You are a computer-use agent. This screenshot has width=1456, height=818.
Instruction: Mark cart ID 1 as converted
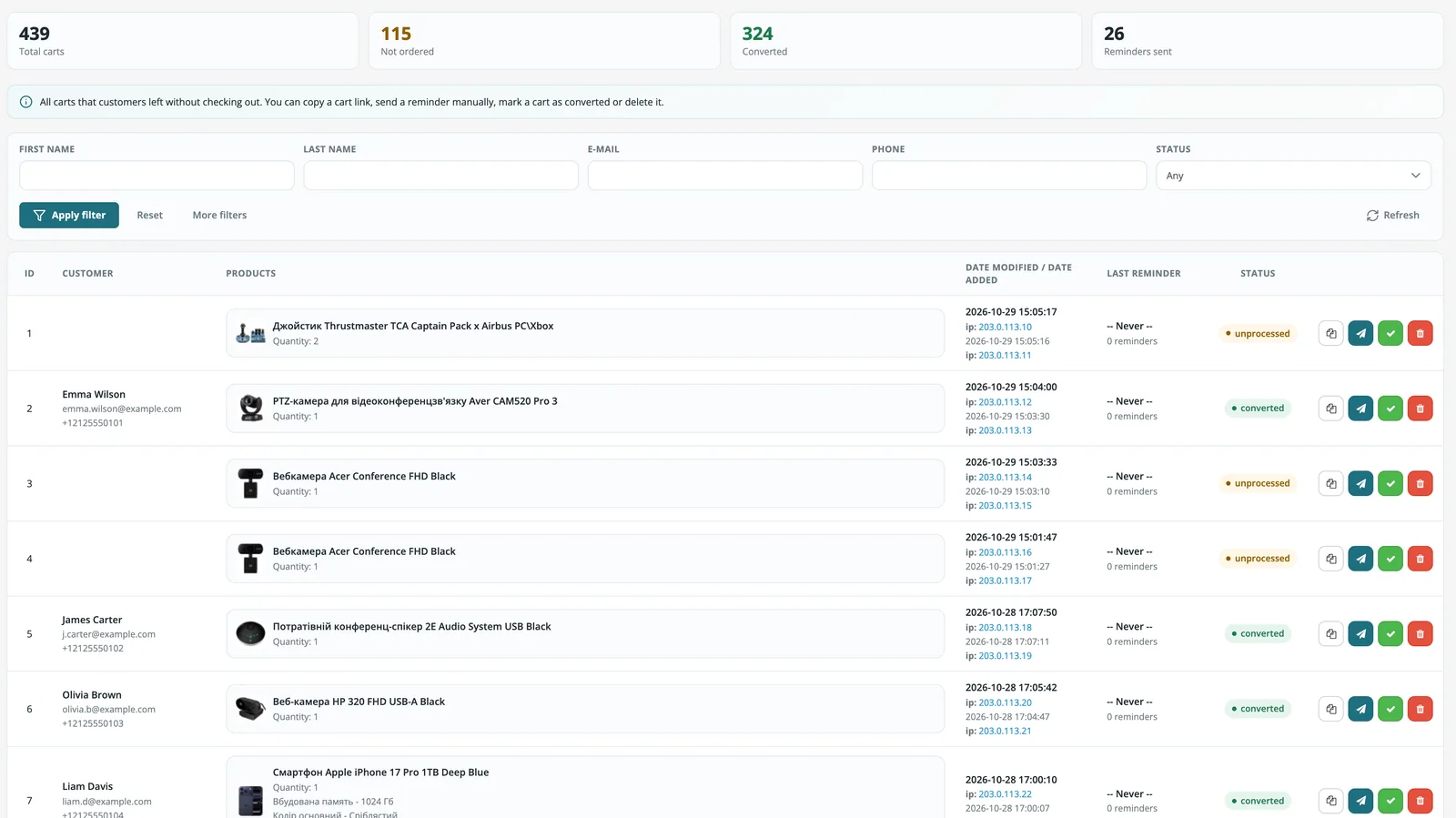pyautogui.click(x=1390, y=333)
